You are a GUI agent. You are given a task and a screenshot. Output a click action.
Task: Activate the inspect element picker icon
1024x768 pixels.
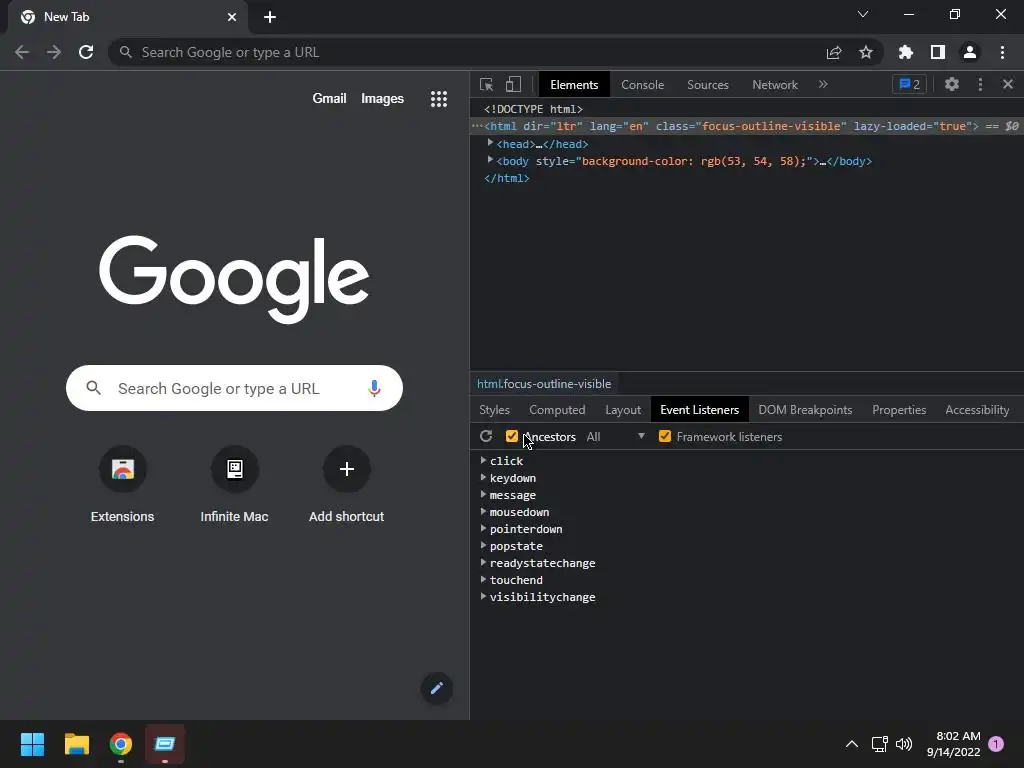coord(486,84)
